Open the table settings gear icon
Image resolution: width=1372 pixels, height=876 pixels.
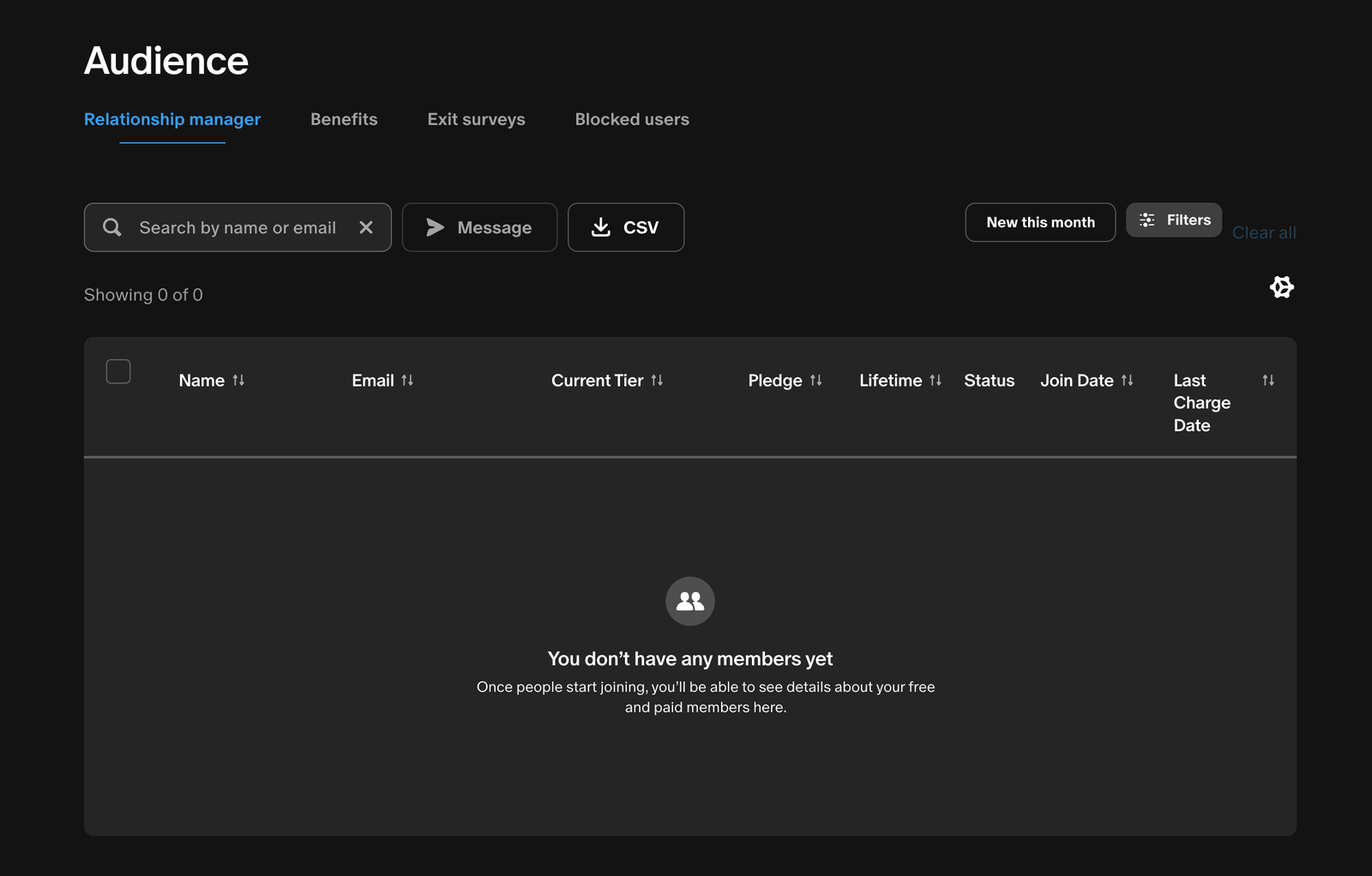point(1281,287)
